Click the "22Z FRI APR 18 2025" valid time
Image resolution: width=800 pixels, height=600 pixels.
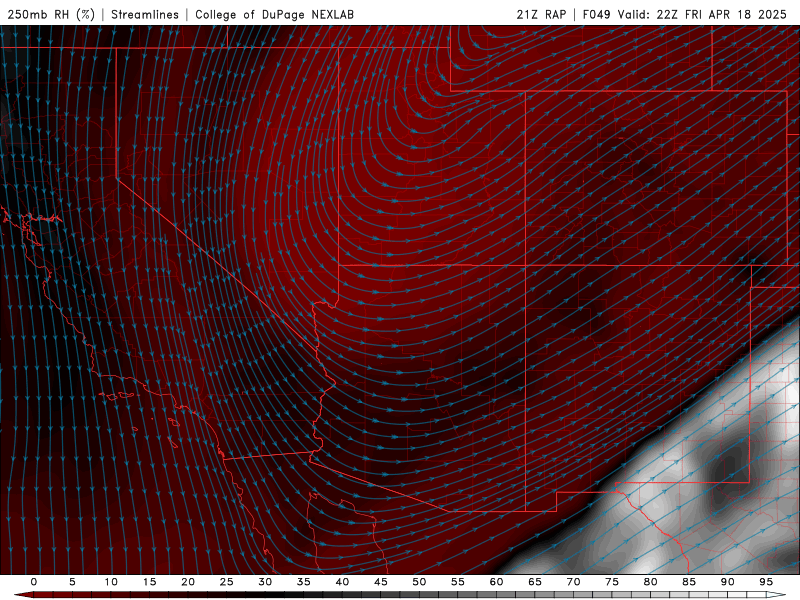coord(721,14)
